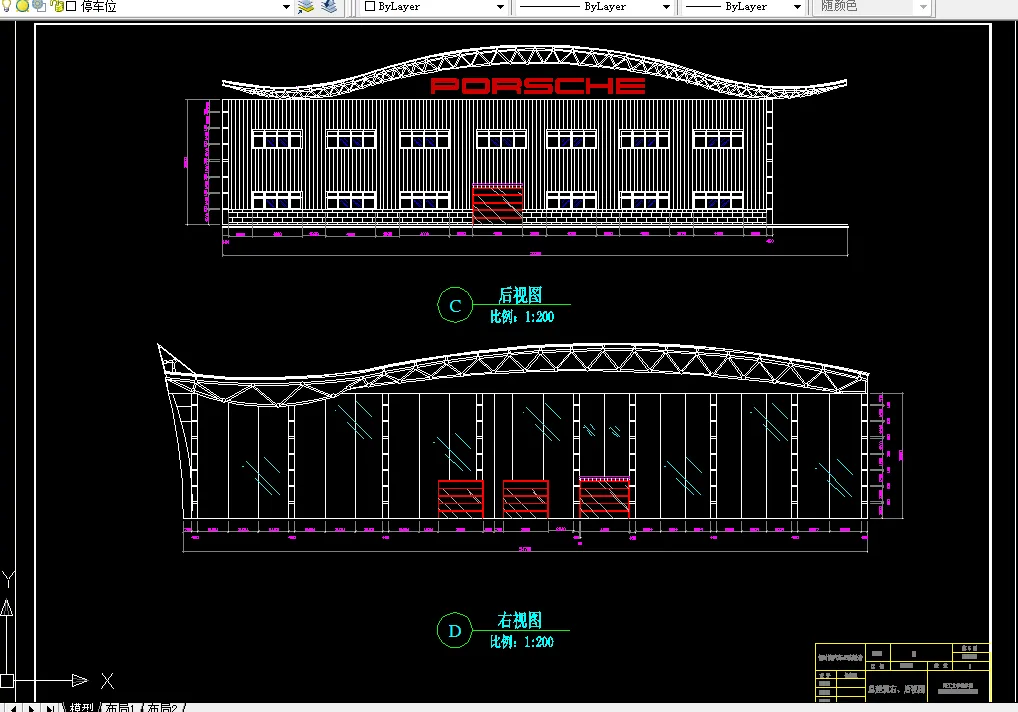Click the last tab scroll arrow
This screenshot has width=1018, height=712.
[49, 708]
